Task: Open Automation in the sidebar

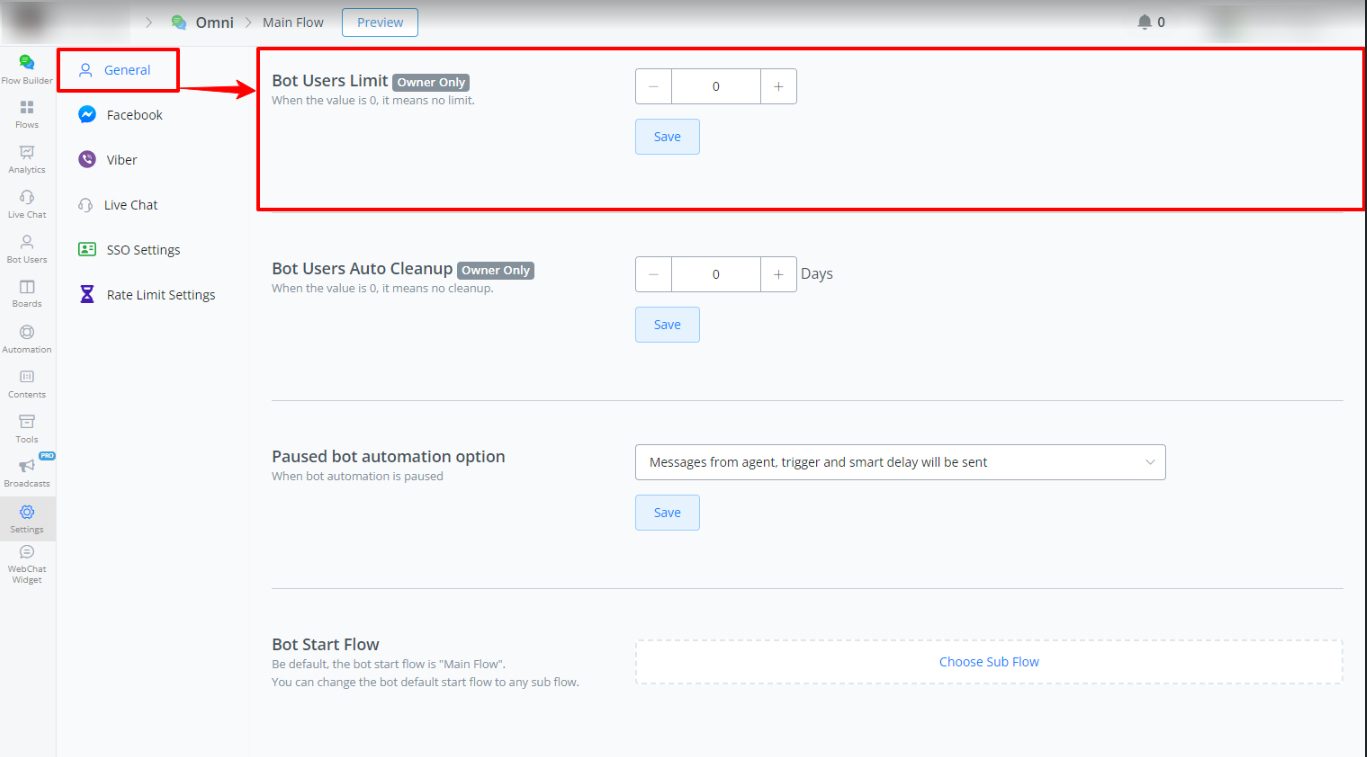Action: tap(27, 338)
